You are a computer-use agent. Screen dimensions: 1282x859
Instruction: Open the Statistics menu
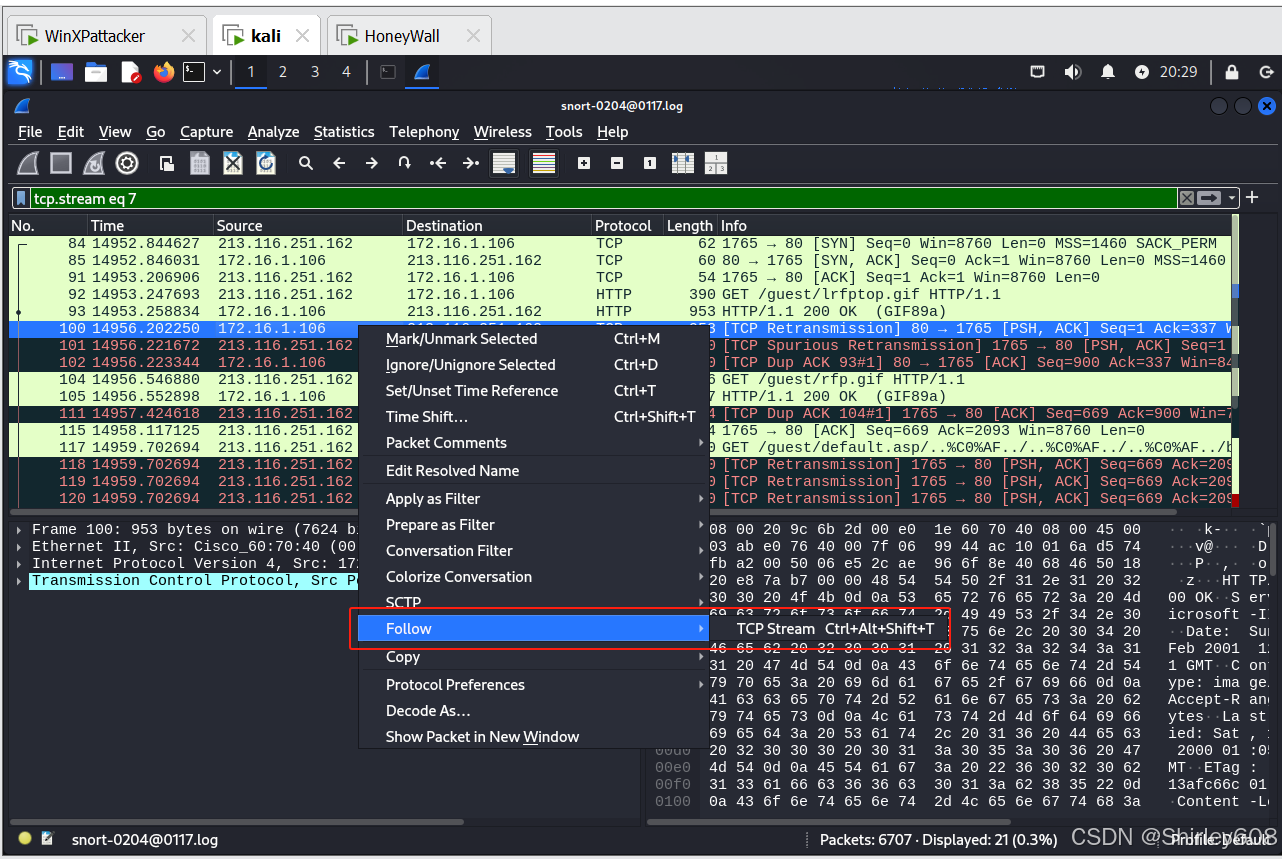coord(344,132)
